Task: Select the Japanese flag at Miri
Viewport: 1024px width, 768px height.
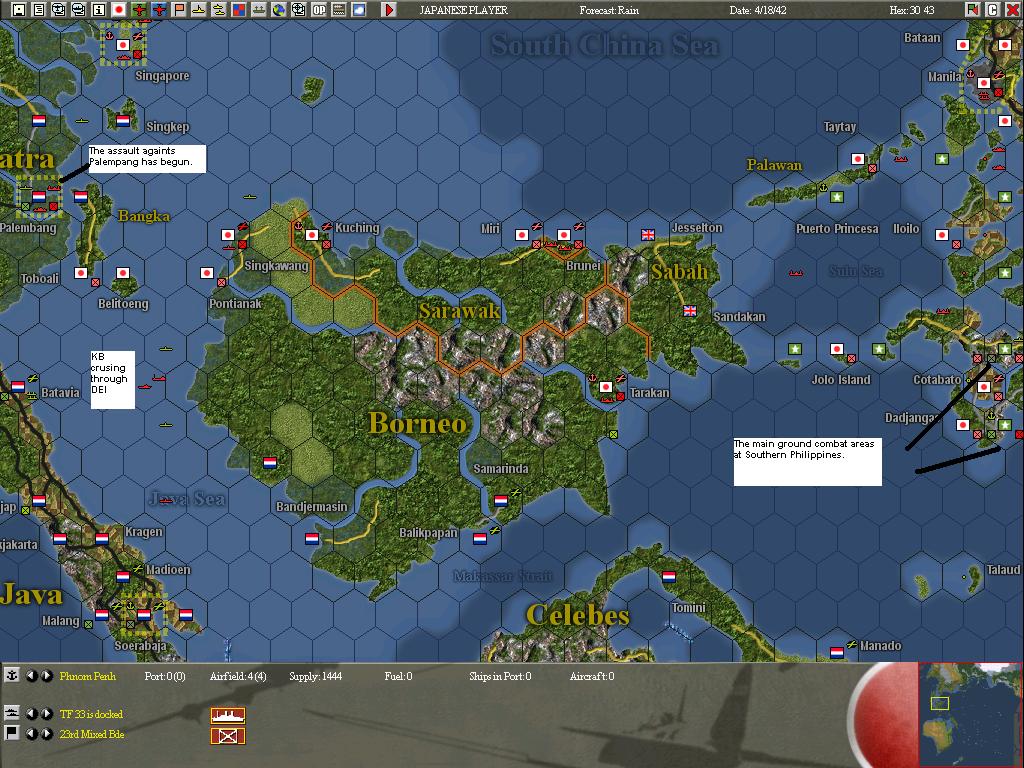Action: point(521,234)
